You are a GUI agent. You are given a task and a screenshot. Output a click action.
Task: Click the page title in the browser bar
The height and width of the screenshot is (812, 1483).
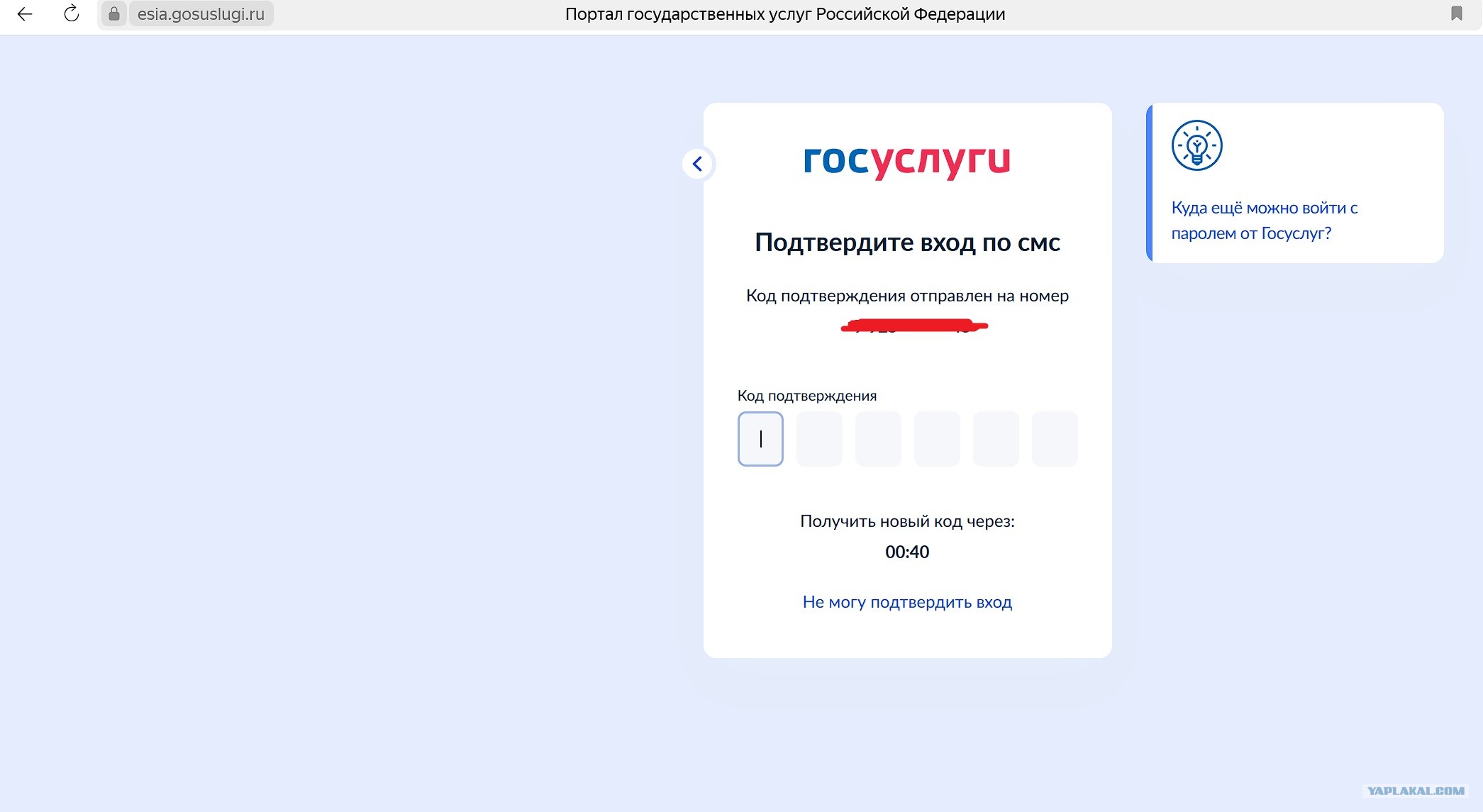(x=785, y=14)
